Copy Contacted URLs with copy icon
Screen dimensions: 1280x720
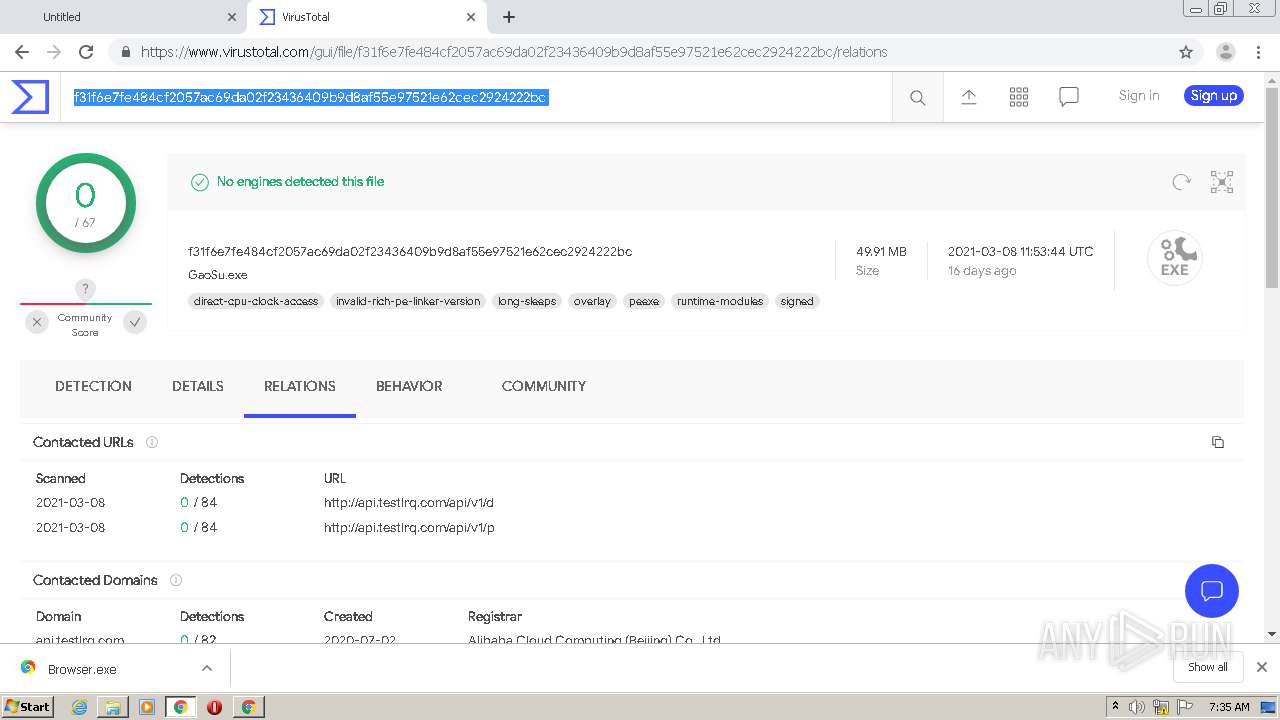click(1218, 442)
